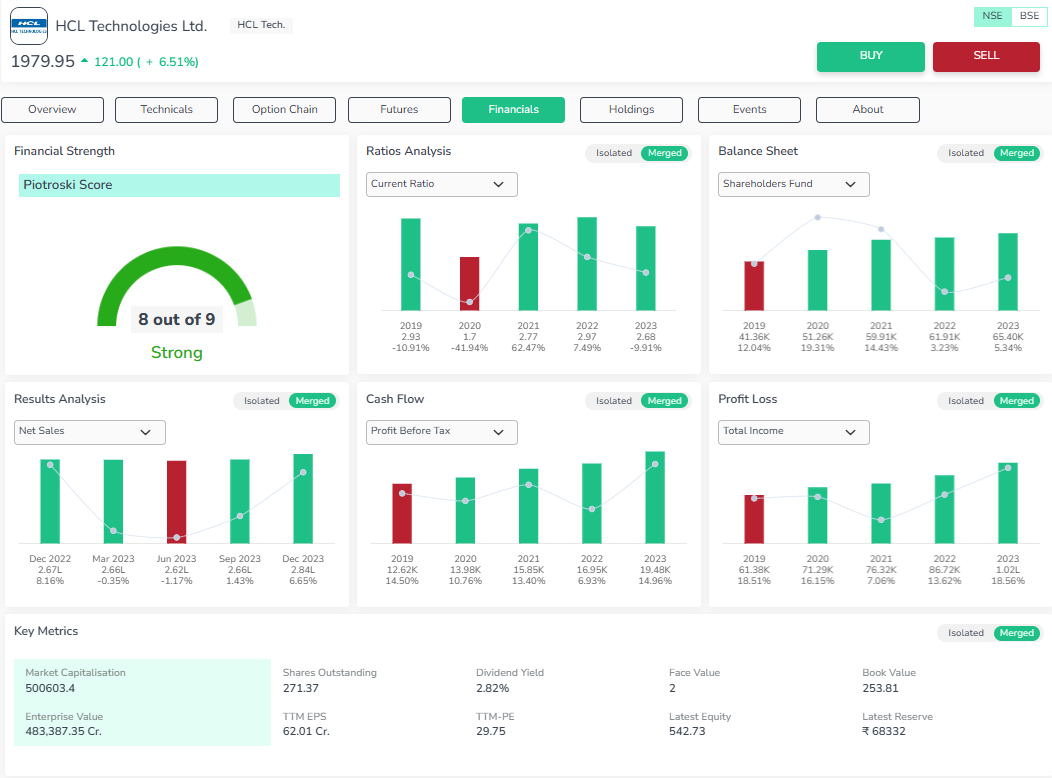Click the red 2019 Profit Before Tax bar
Screen dimensions: 1052x778
402,513
